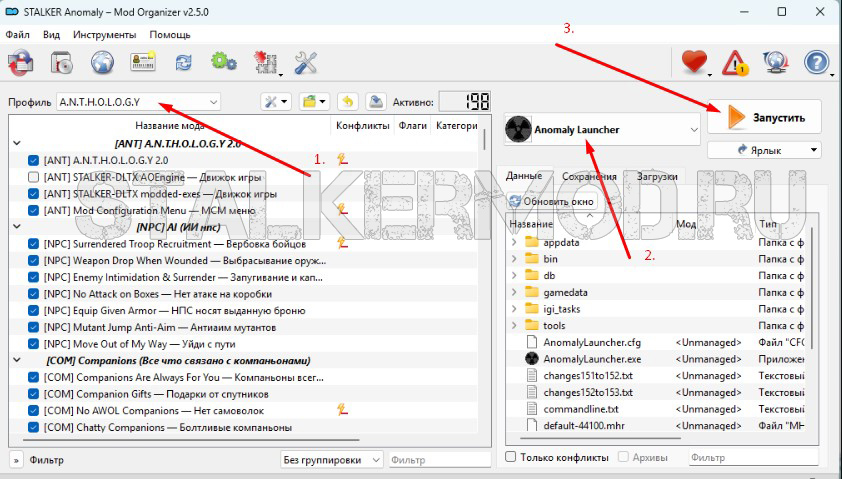Toggle Chatty Companions mod checkbox
The image size is (842, 479).
click(x=33, y=427)
